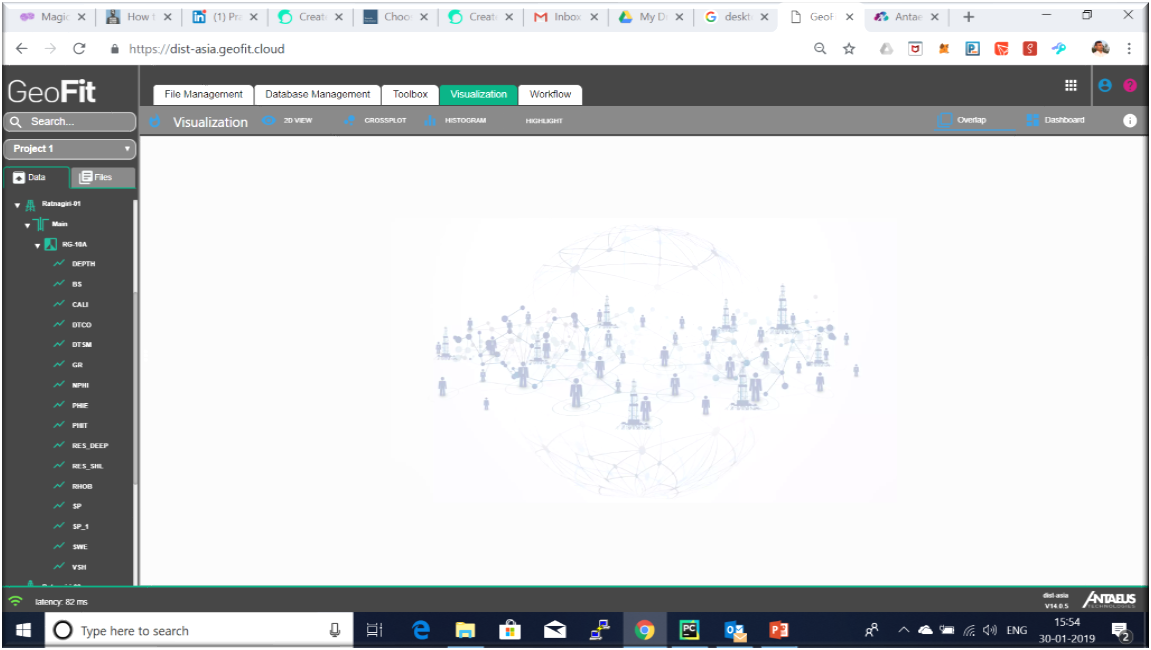Image resolution: width=1151 pixels, height=650 pixels.
Task: Select the Ratnagiri-01 well icon
Action: pyautogui.click(x=30, y=205)
